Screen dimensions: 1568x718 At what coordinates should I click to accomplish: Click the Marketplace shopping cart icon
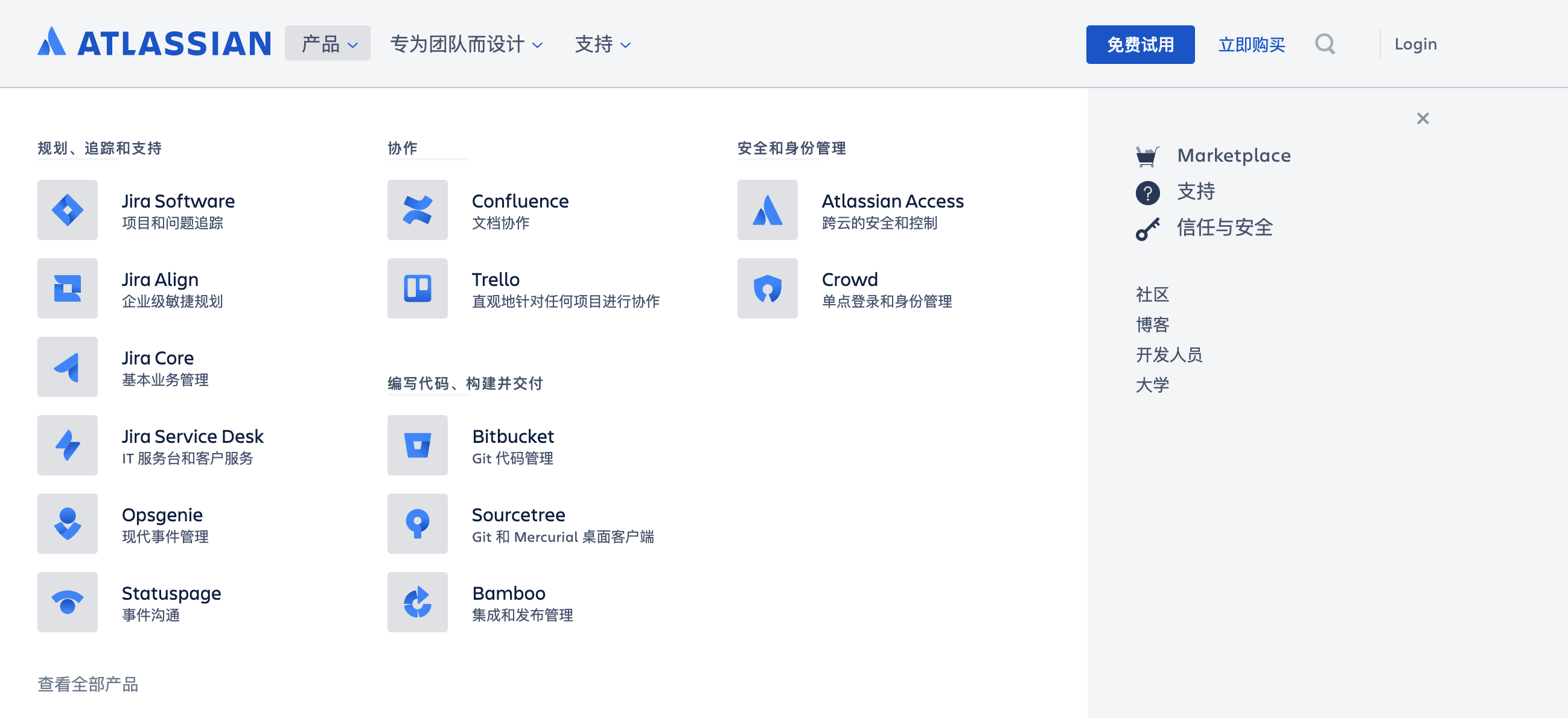1147,156
